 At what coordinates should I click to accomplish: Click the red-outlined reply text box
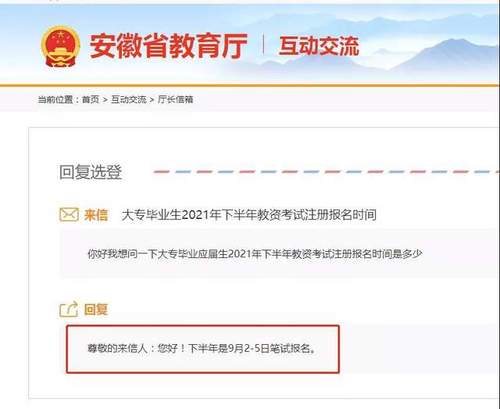203,349
